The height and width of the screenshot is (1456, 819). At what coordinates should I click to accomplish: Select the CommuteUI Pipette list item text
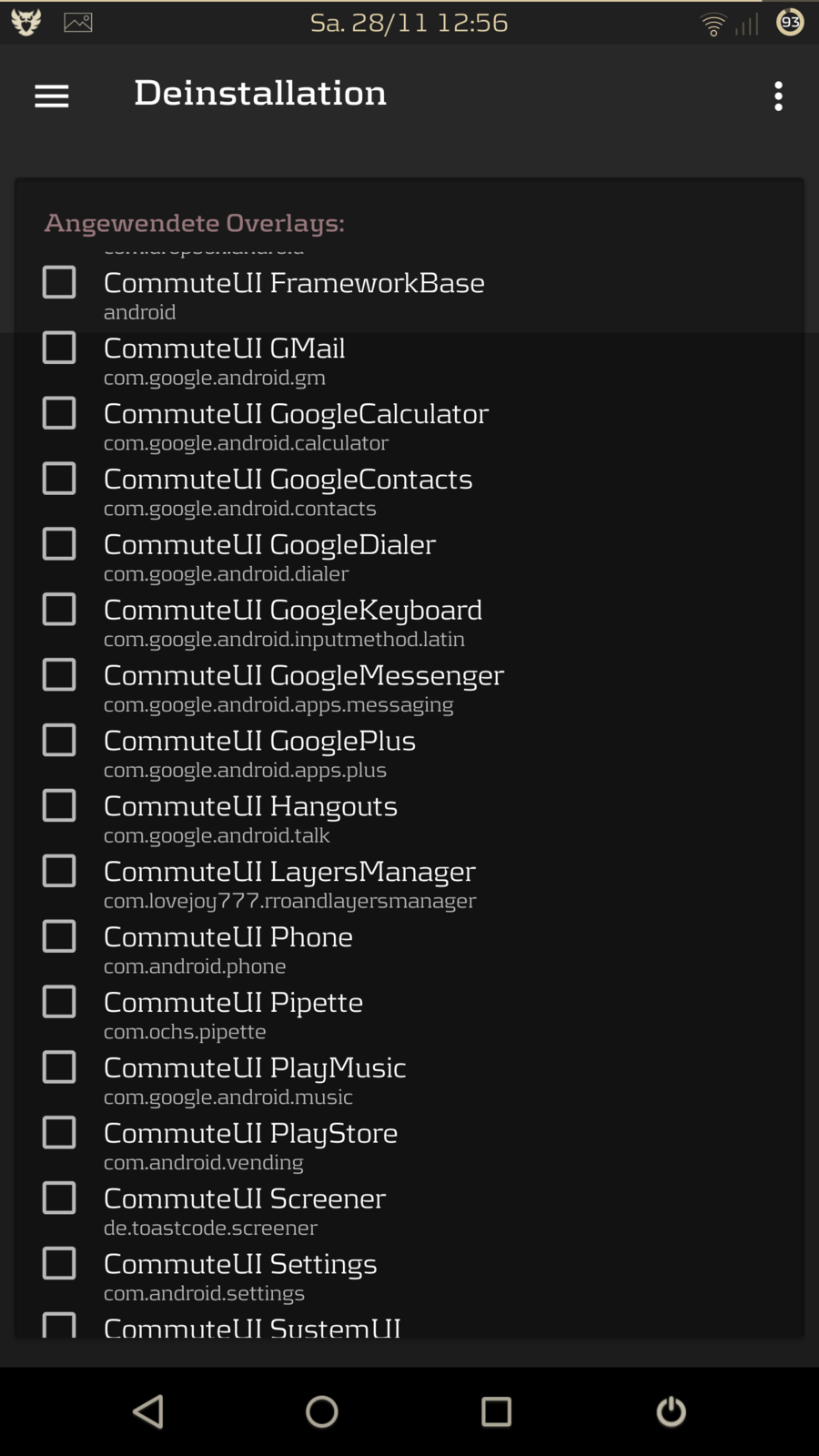(x=233, y=1002)
